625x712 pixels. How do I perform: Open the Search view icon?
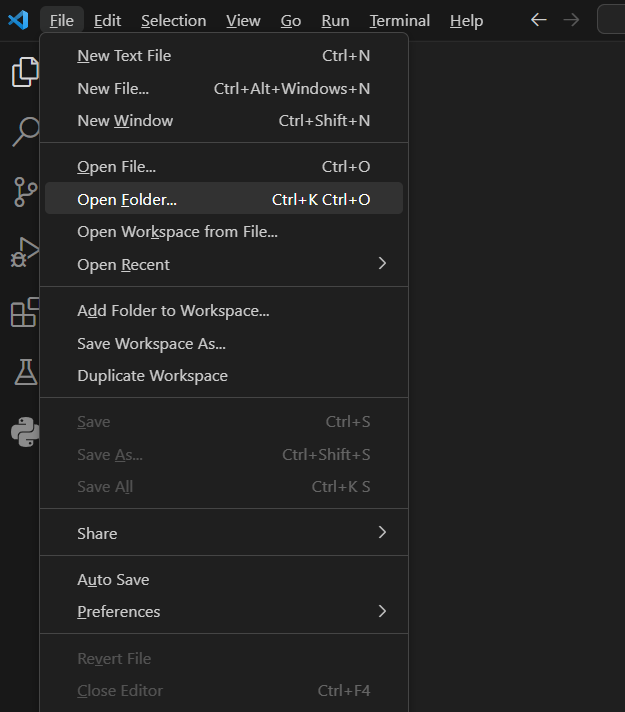(25, 132)
